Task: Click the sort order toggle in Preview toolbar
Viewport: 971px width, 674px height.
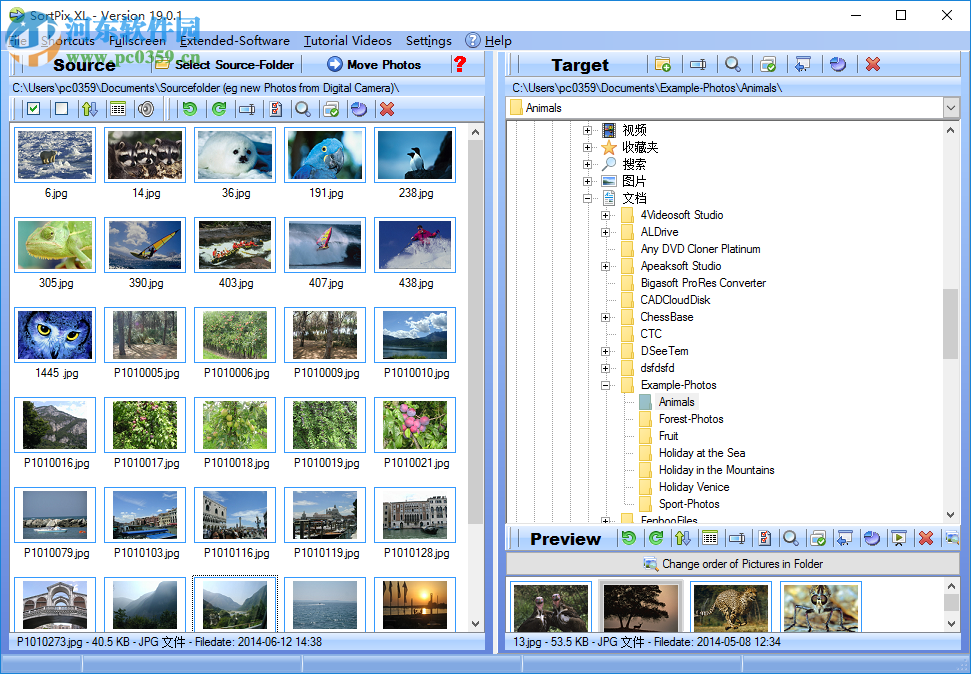Action: (682, 538)
